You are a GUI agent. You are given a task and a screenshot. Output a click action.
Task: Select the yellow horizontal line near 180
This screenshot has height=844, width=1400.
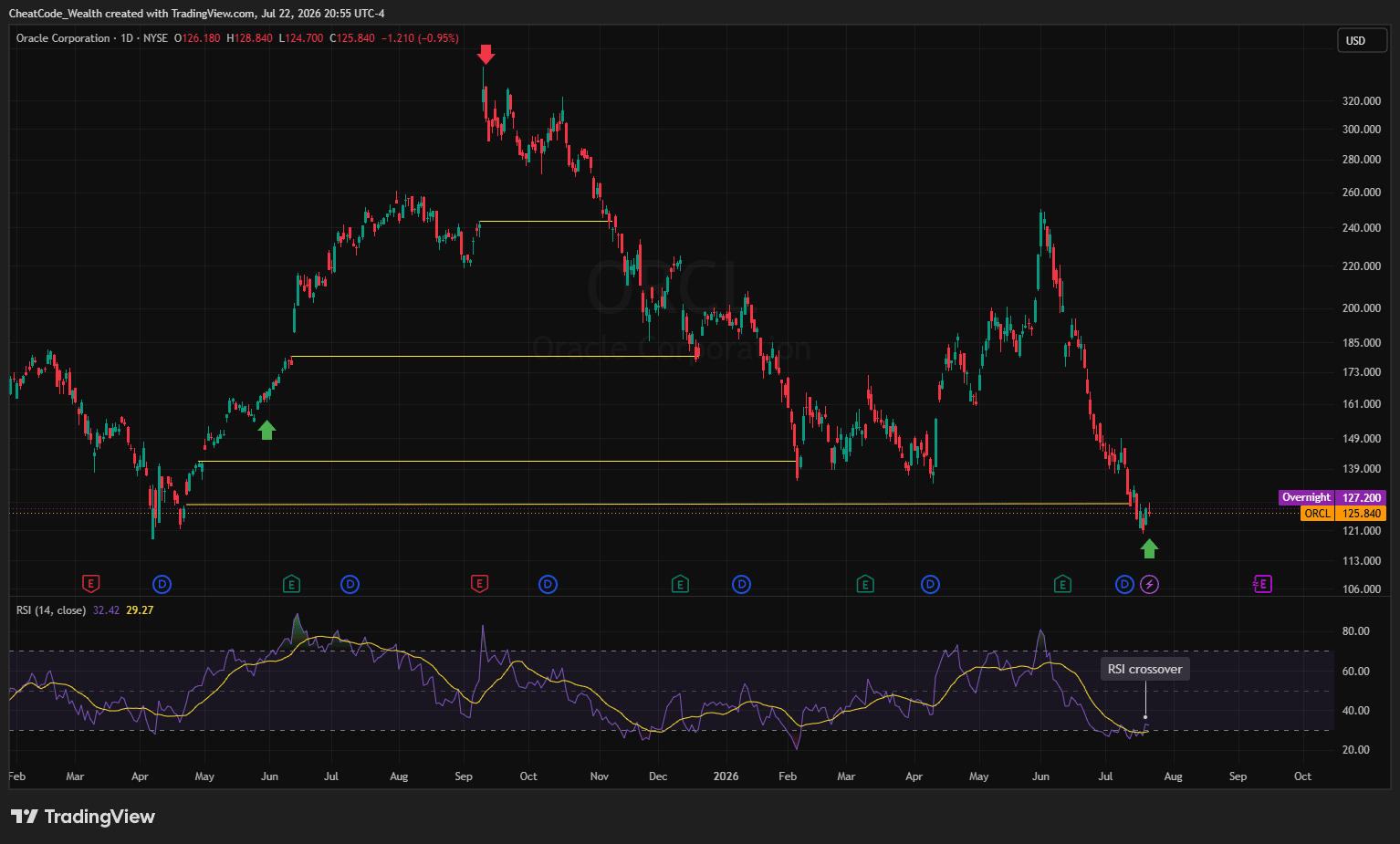[x=494, y=357]
